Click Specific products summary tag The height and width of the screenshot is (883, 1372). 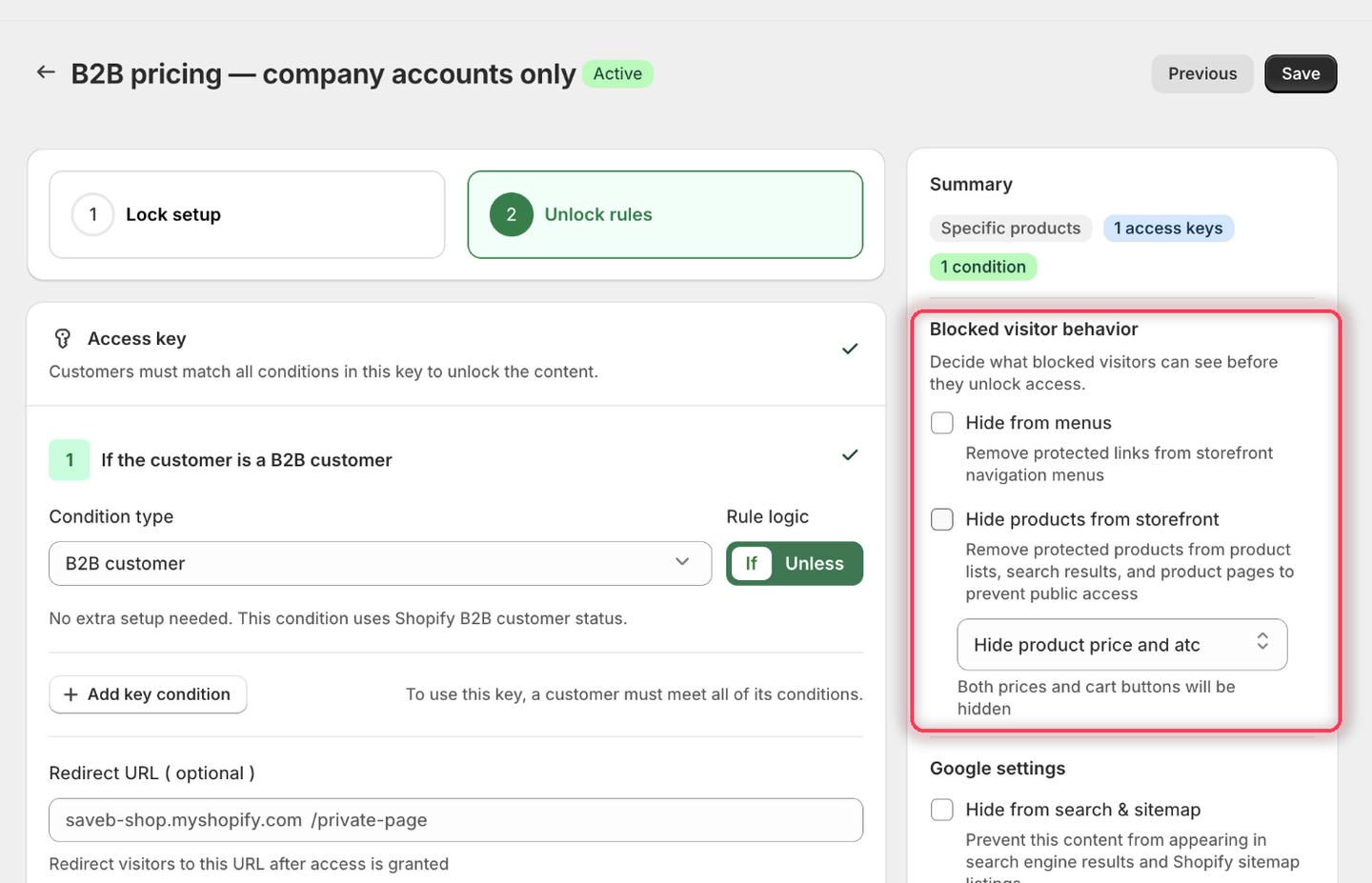(1011, 229)
